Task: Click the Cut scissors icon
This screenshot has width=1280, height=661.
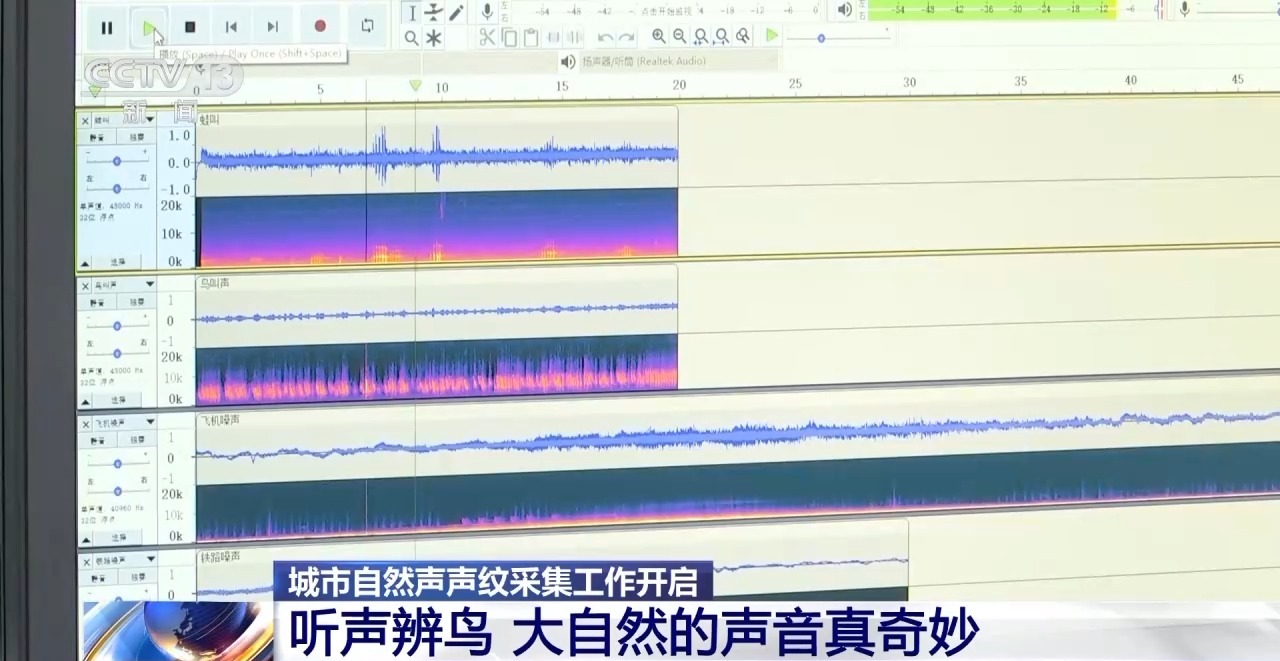Action: 487,38
